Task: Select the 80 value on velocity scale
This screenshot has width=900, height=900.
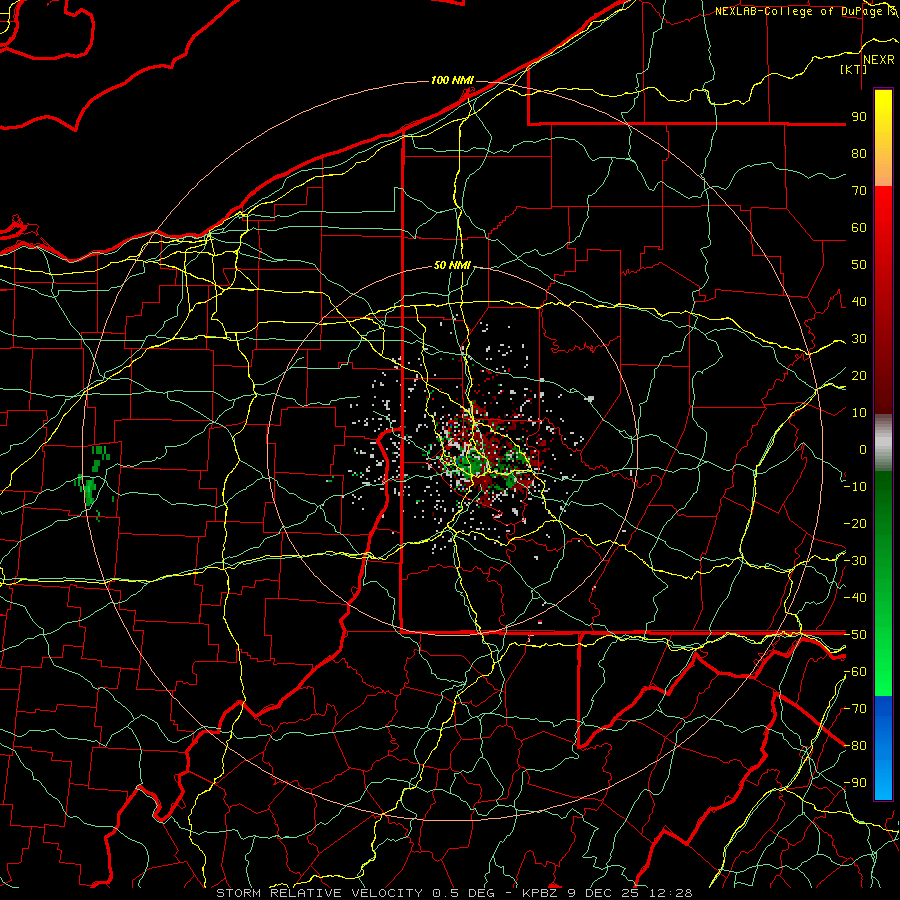Action: (x=859, y=153)
